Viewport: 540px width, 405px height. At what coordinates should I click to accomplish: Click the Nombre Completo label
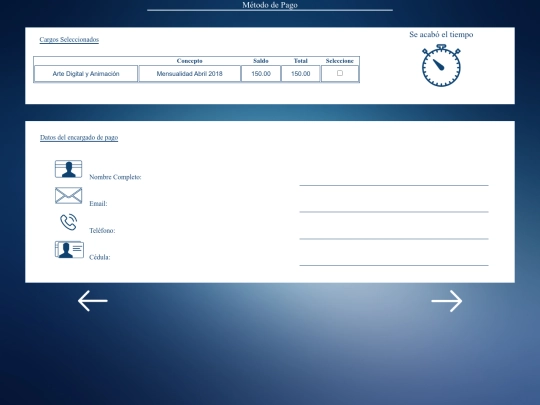(115, 177)
